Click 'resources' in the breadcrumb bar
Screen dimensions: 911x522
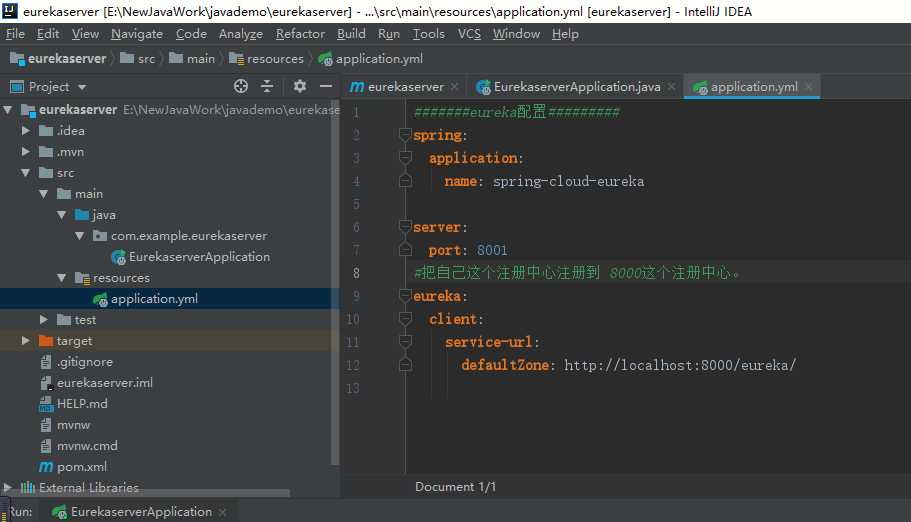[x=274, y=59]
